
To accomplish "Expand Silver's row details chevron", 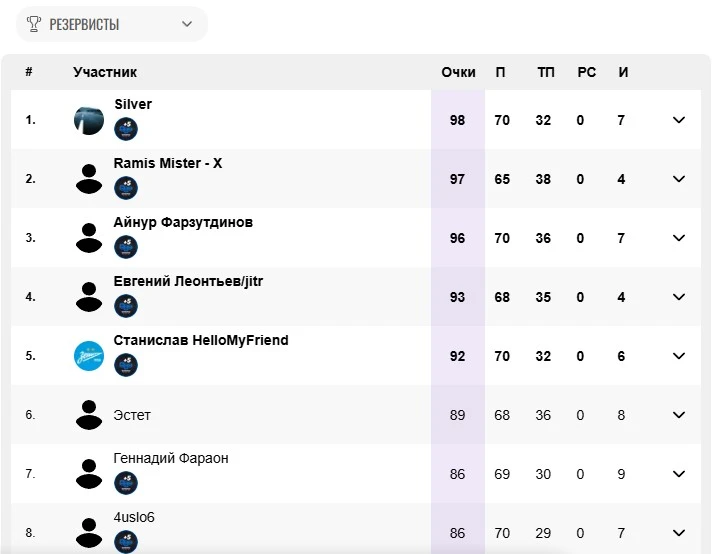I will pos(679,120).
